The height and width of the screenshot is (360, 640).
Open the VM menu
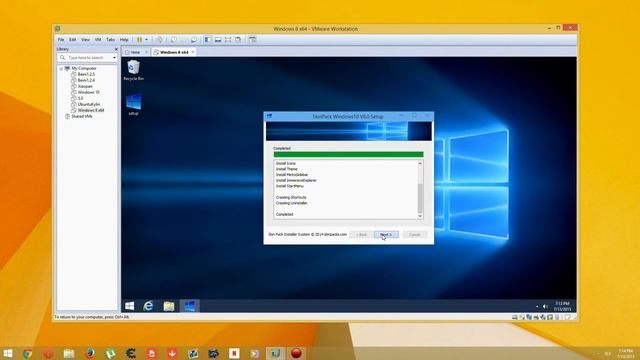(x=98, y=40)
